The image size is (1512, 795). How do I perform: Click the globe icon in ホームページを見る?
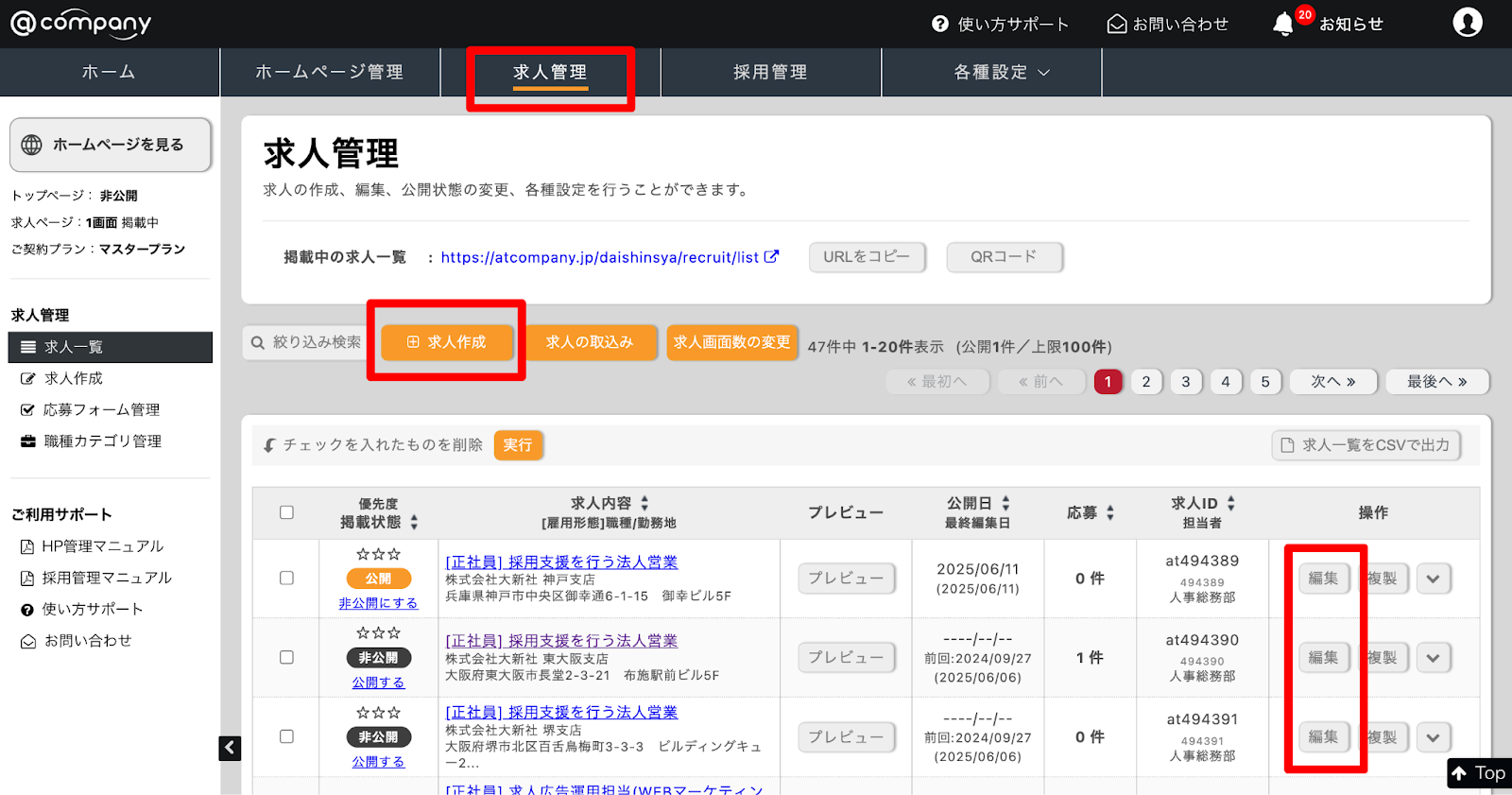click(x=32, y=145)
